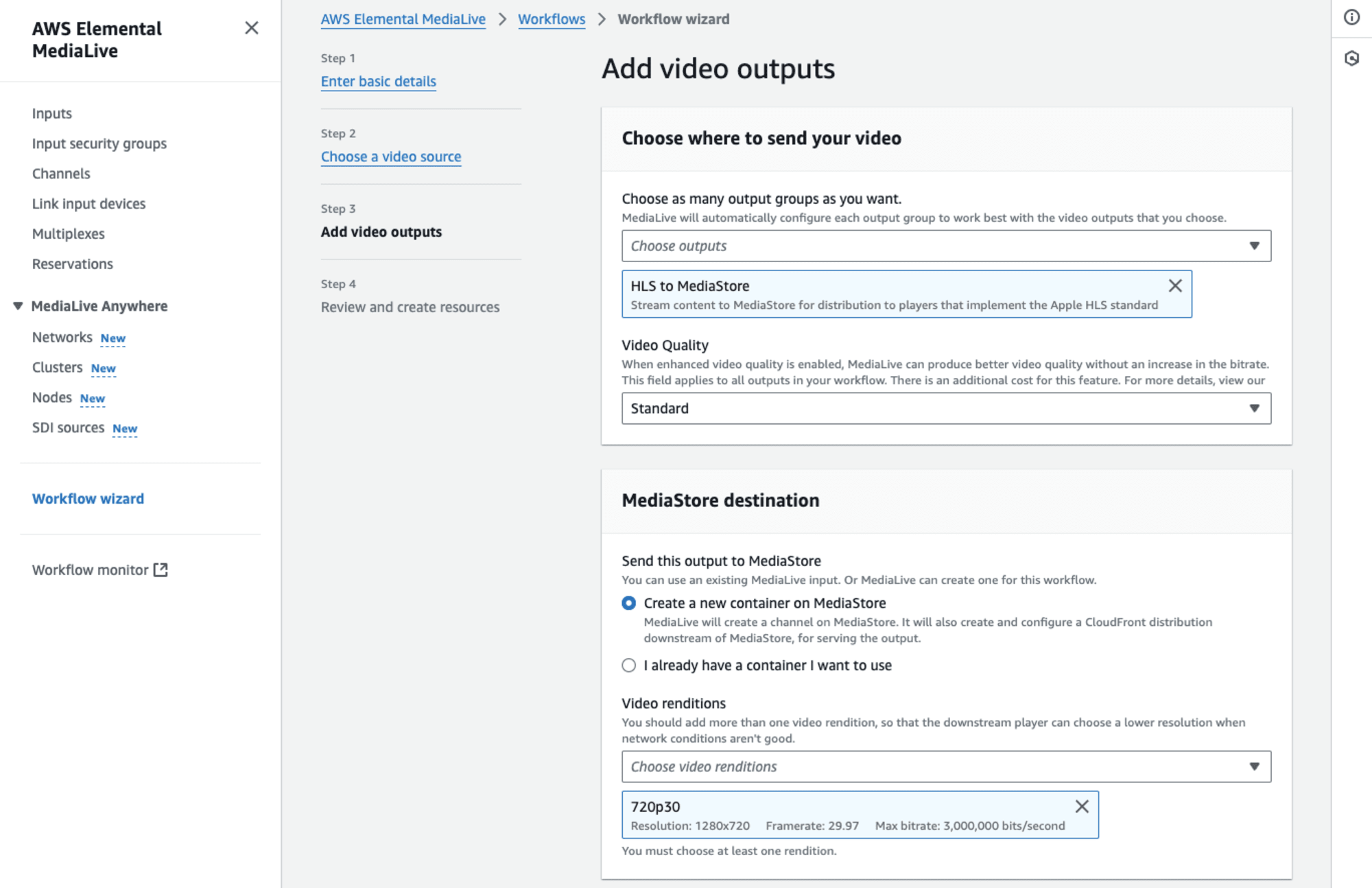Viewport: 1372px width, 888px height.
Task: Click the MediaStore destination heading
Action: [x=720, y=500]
